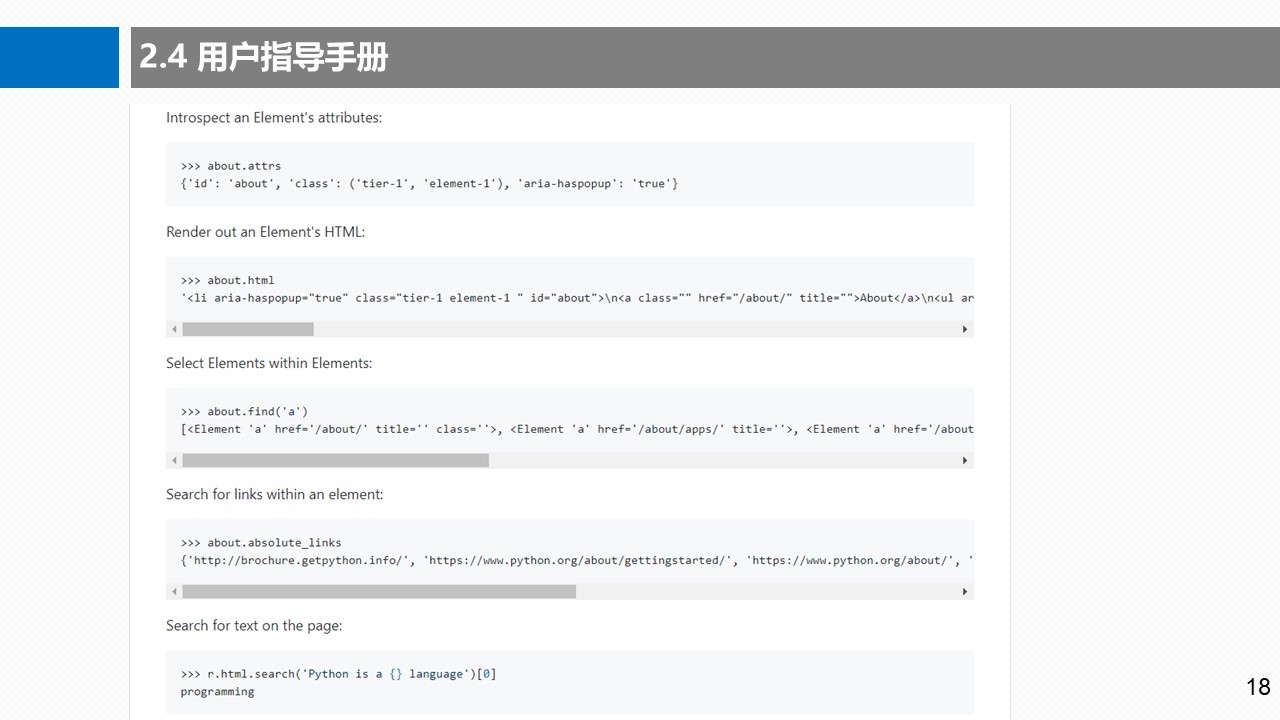The image size is (1280, 720).
Task: Click heading 'Search for links within an element:'
Action: click(275, 494)
